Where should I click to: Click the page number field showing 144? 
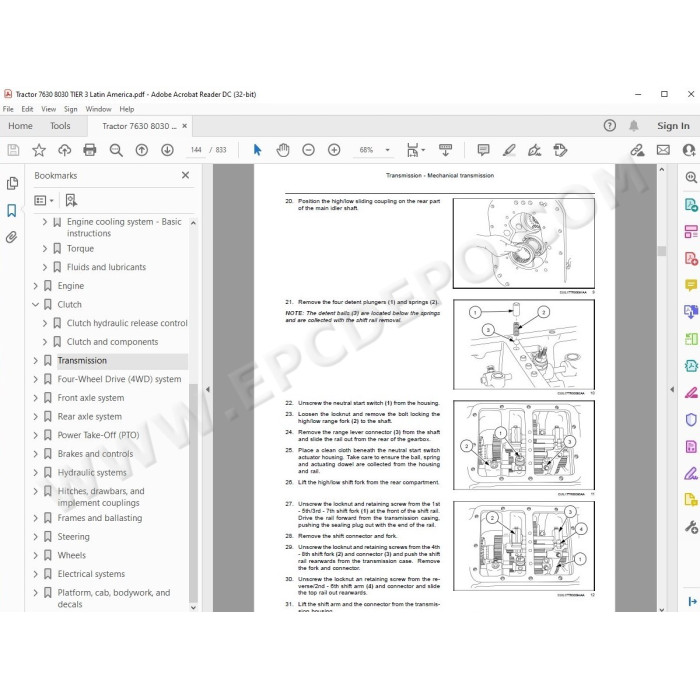pos(196,150)
